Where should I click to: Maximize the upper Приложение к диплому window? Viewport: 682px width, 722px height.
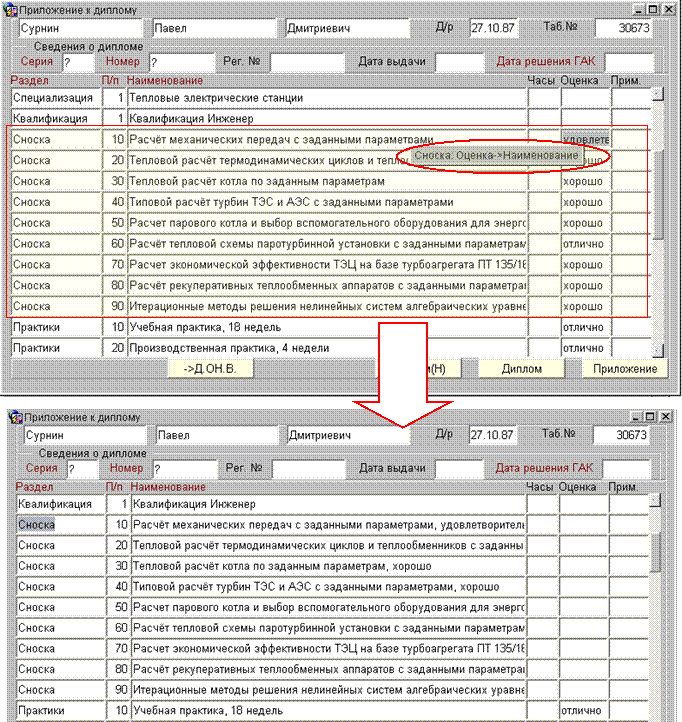click(653, 9)
